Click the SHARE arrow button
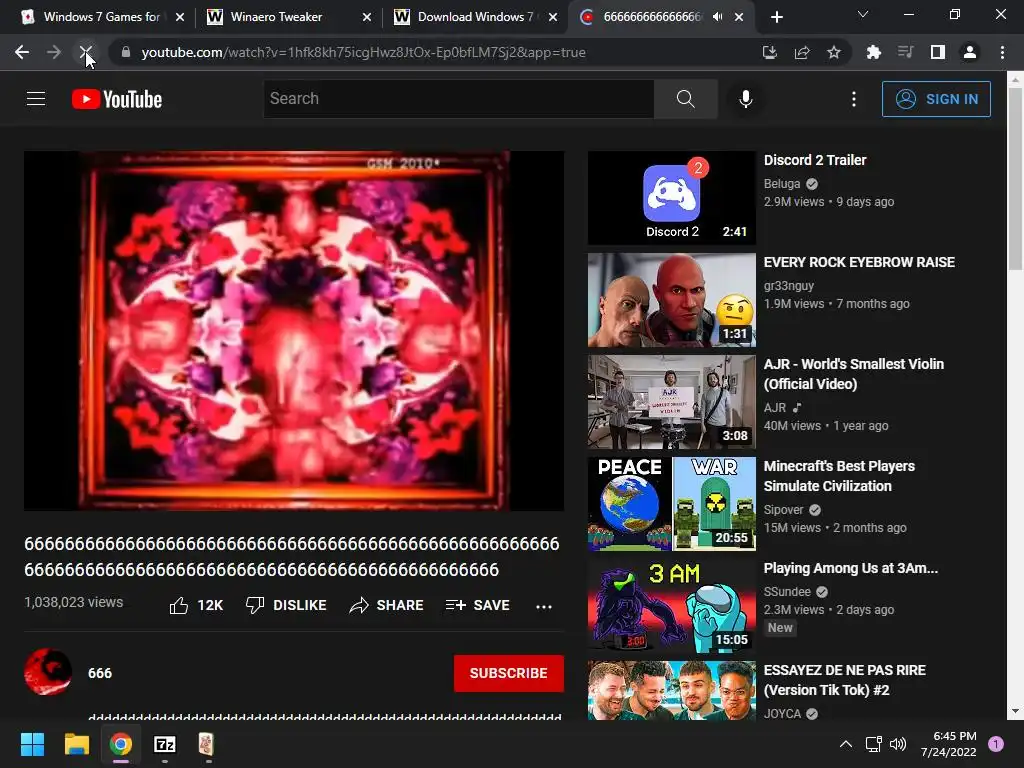The height and width of the screenshot is (768, 1024). click(387, 605)
